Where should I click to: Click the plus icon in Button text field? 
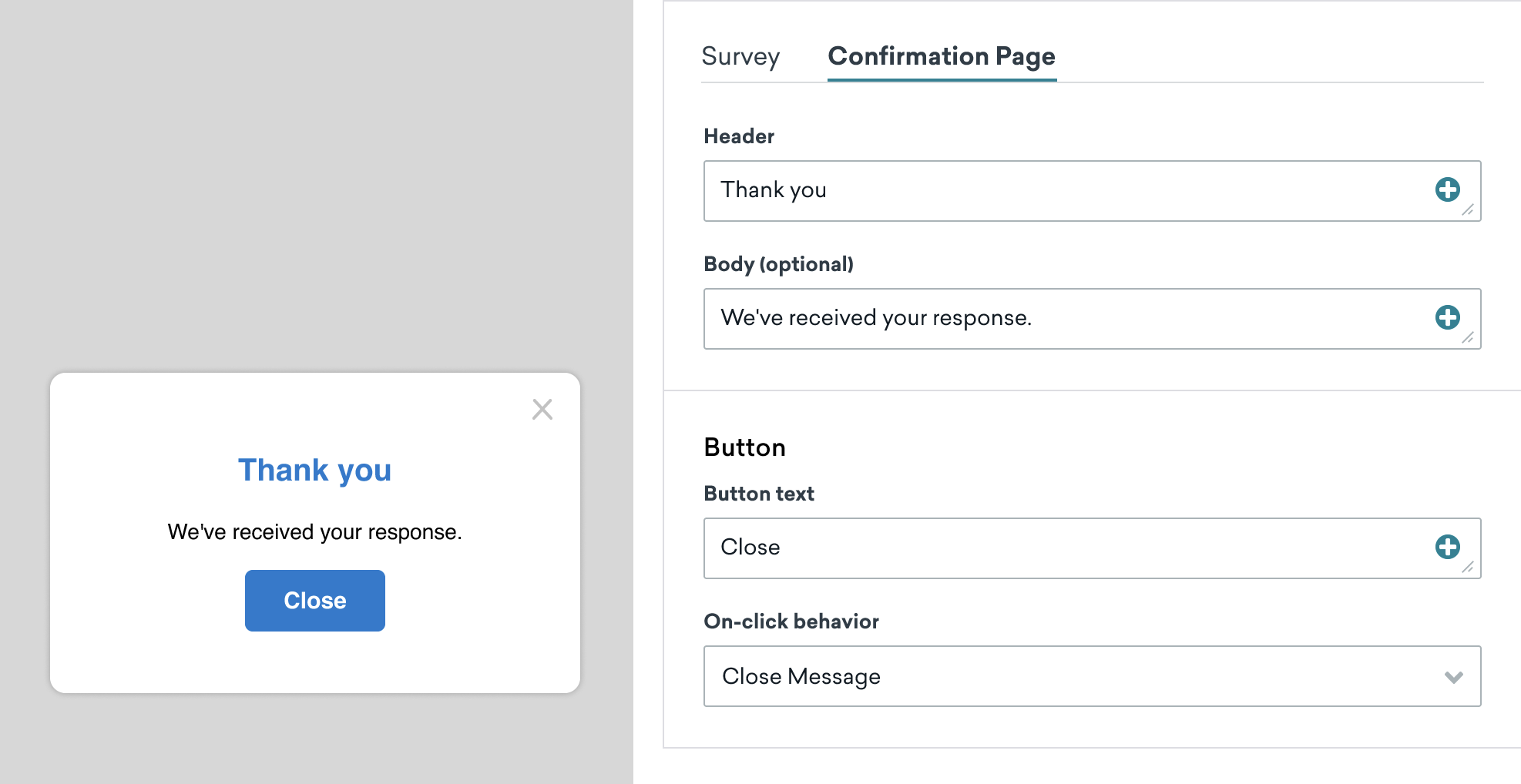click(x=1447, y=547)
